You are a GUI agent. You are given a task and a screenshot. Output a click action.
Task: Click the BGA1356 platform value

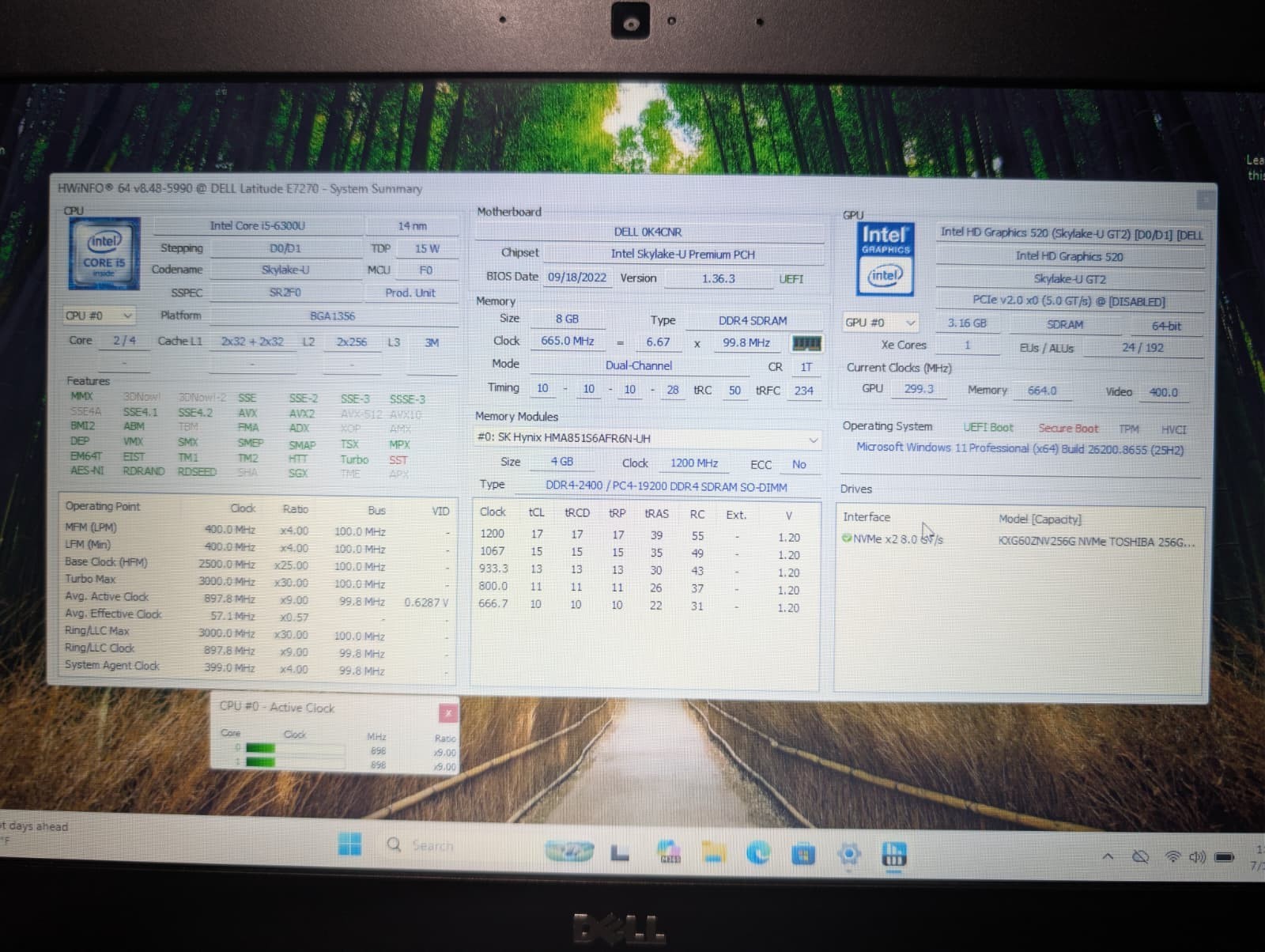(x=333, y=315)
